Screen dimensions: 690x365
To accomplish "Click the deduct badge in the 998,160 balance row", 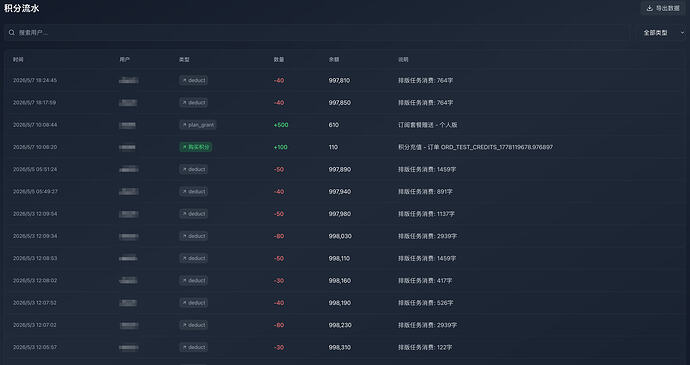I will tap(194, 280).
